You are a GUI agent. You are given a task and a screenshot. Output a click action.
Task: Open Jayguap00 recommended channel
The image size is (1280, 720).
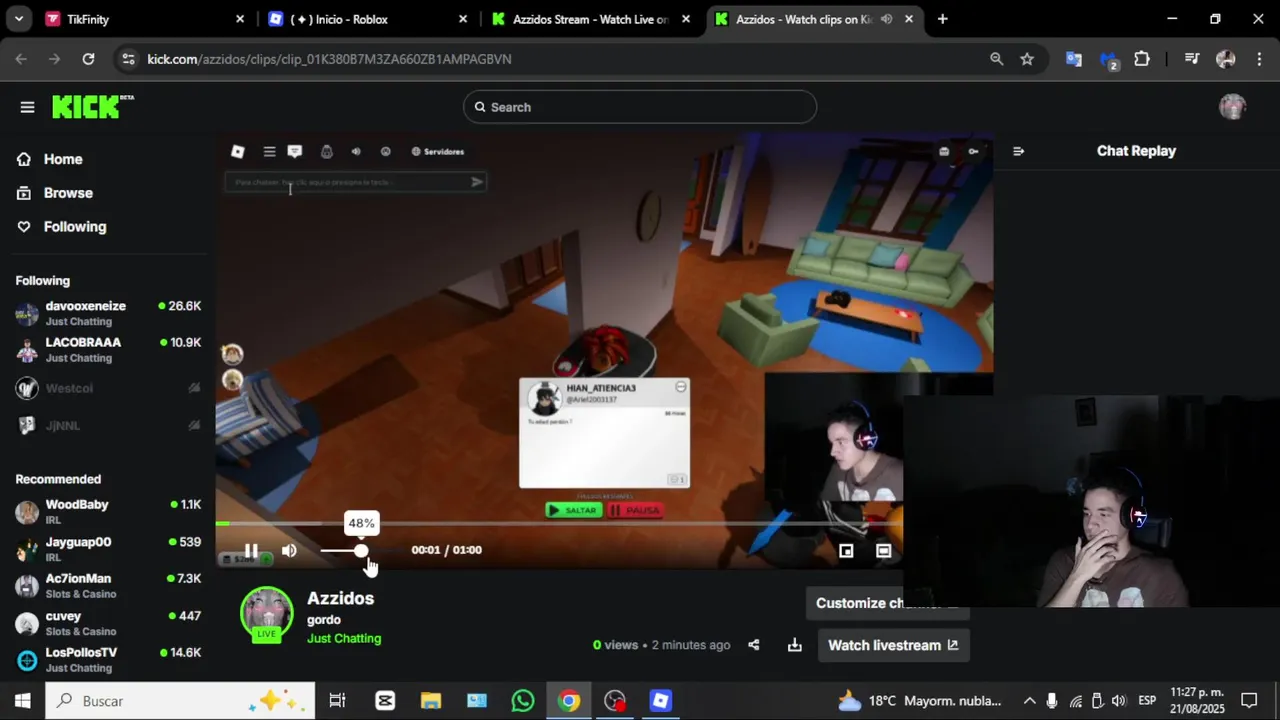click(x=108, y=549)
